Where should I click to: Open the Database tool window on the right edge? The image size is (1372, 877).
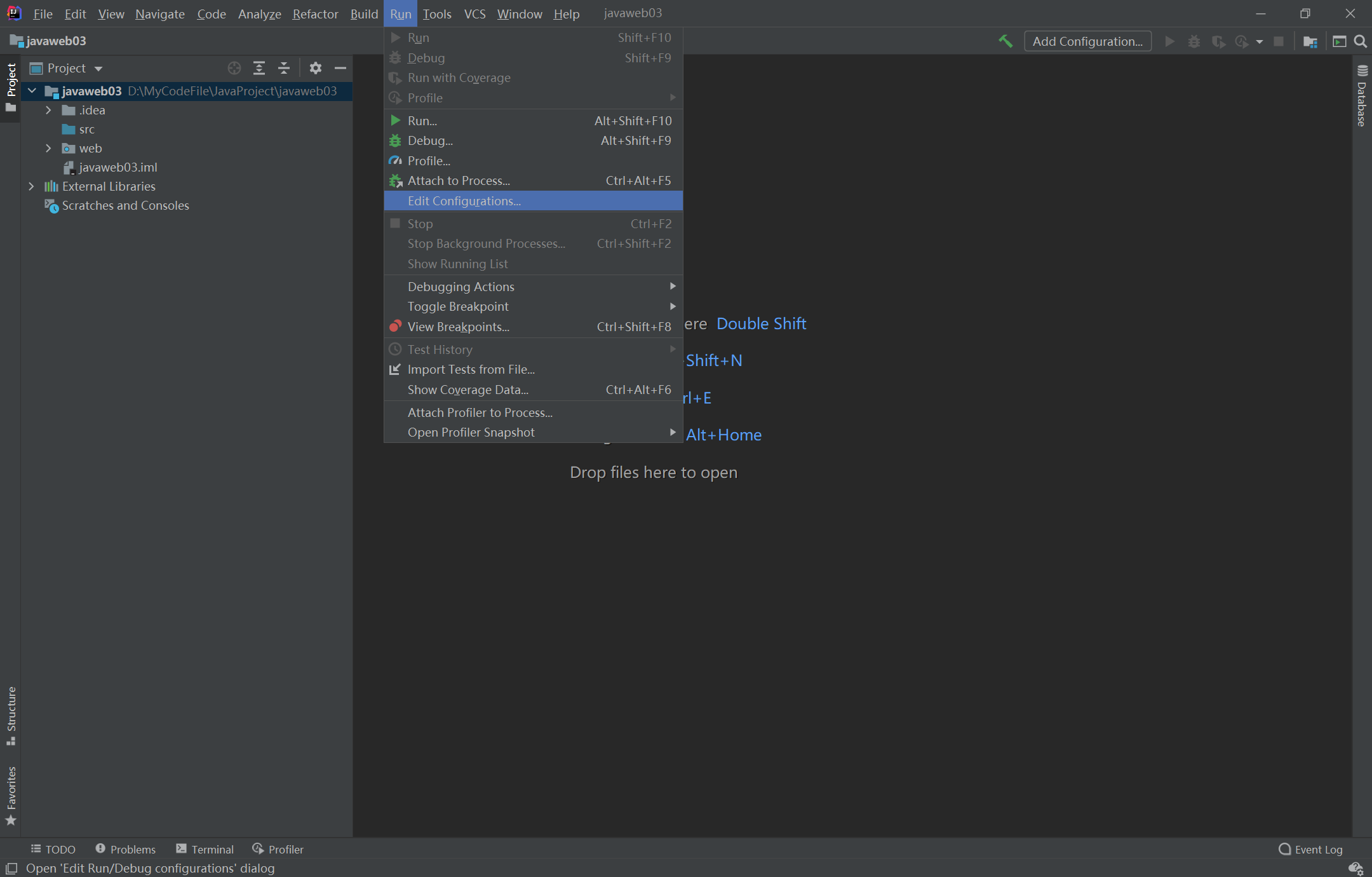point(1362,97)
